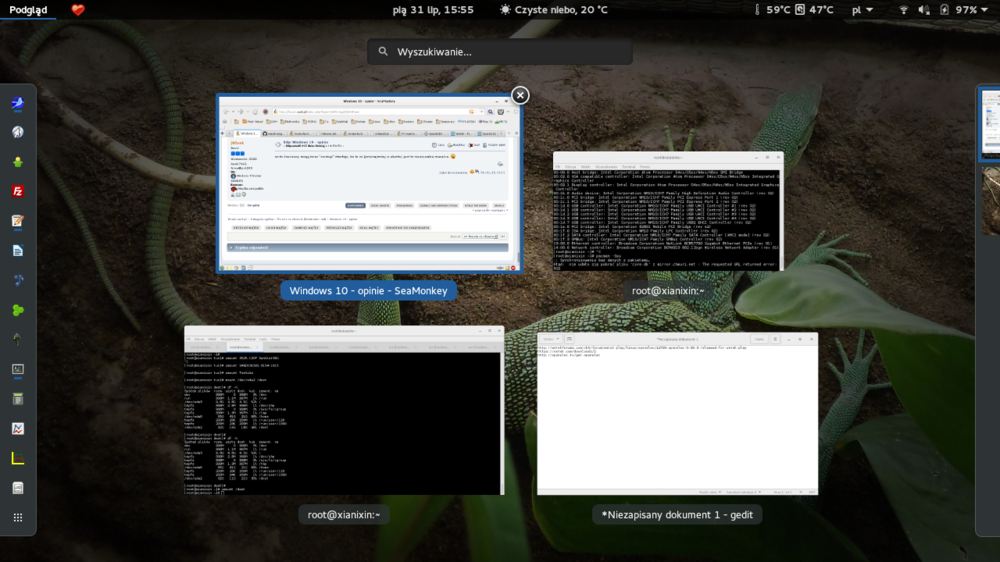Screen dimensions: 1000x562
Task: Select the lower-left tabbed terminal thumbnail
Action: (344, 410)
